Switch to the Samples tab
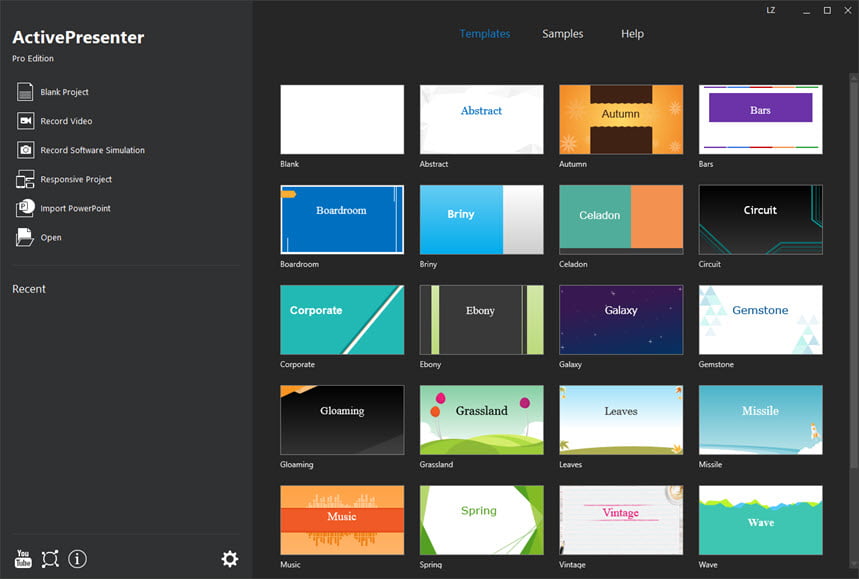Image resolution: width=859 pixels, height=579 pixels. pyautogui.click(x=563, y=33)
